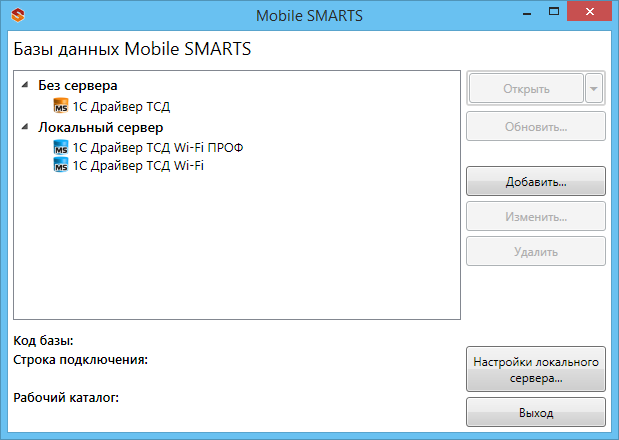Click the blue icon next to 1С Драйвер ТСД Wi-Fi

coord(60,165)
